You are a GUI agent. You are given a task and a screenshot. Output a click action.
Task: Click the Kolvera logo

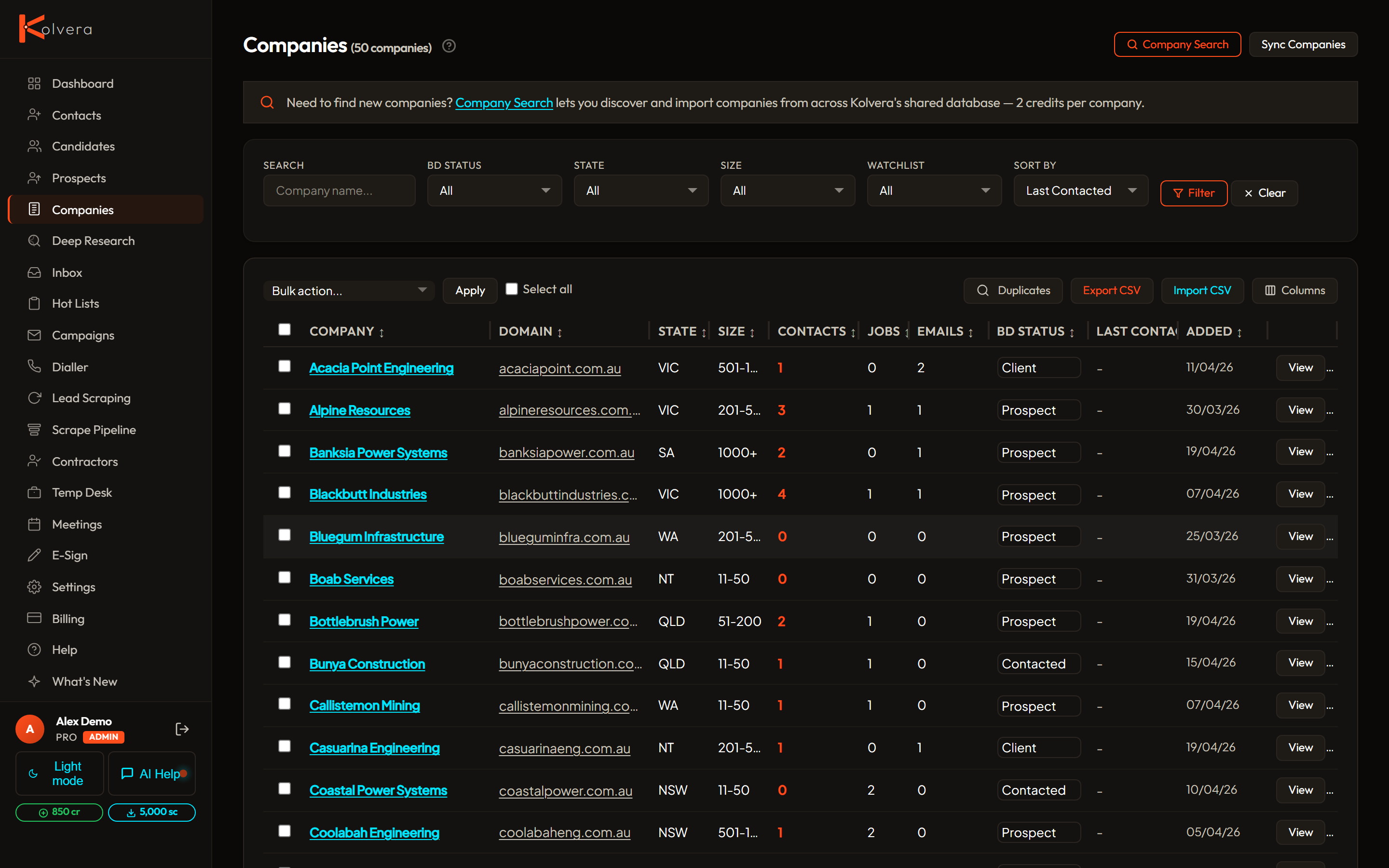(x=55, y=29)
